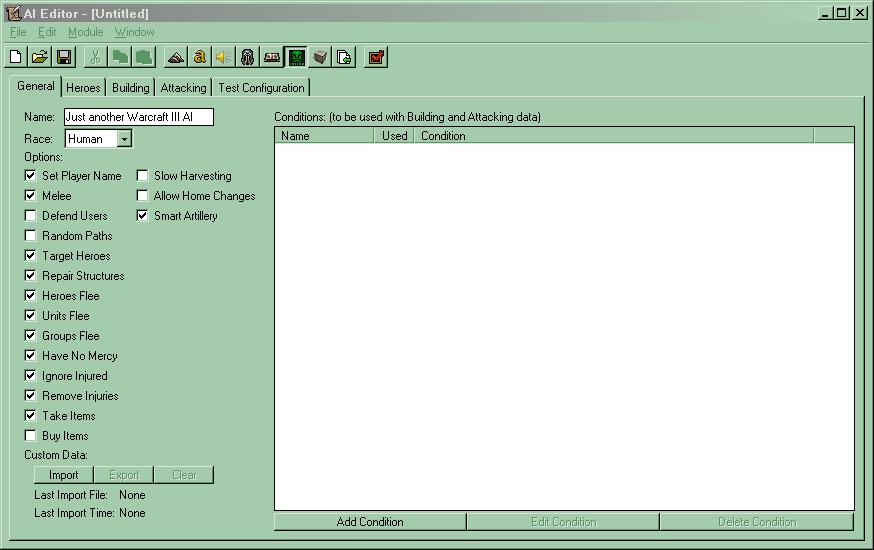Uncheck Remove Injuries option

pyautogui.click(x=31, y=396)
